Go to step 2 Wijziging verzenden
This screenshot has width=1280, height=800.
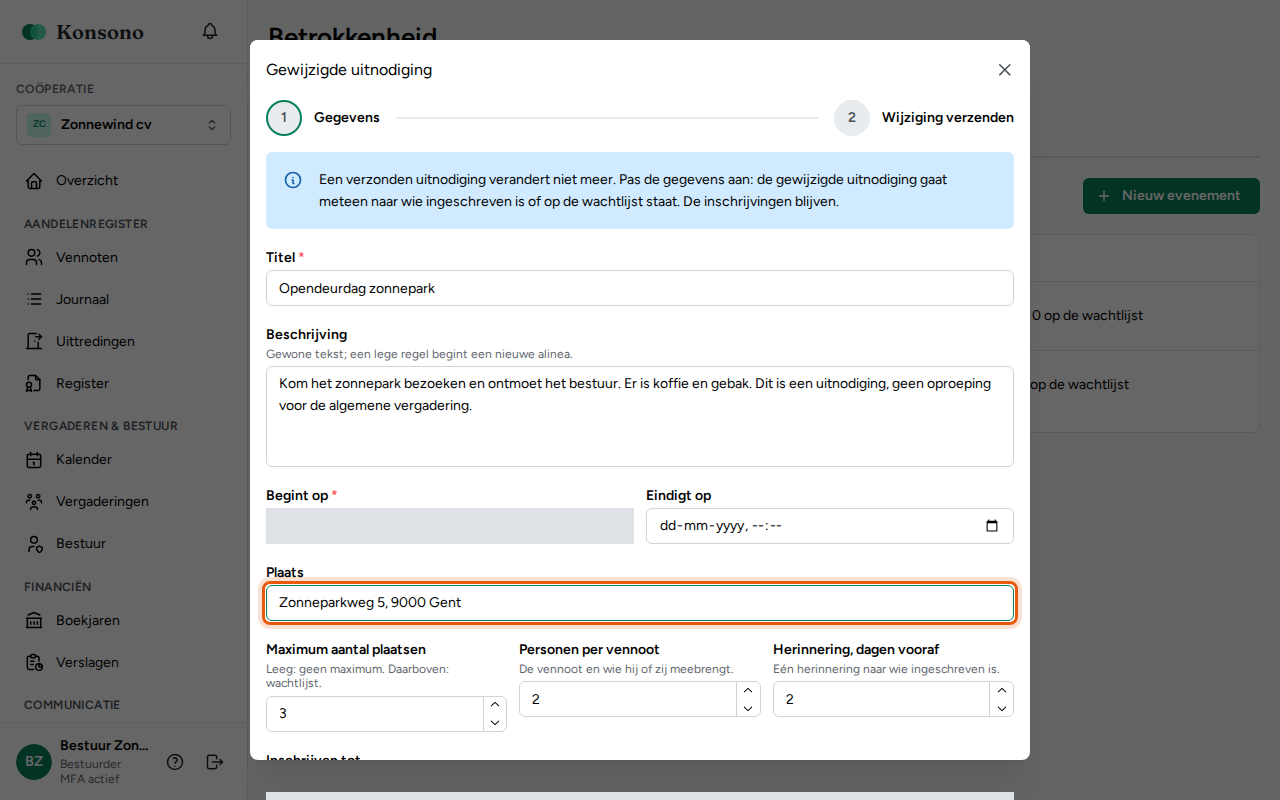point(924,118)
